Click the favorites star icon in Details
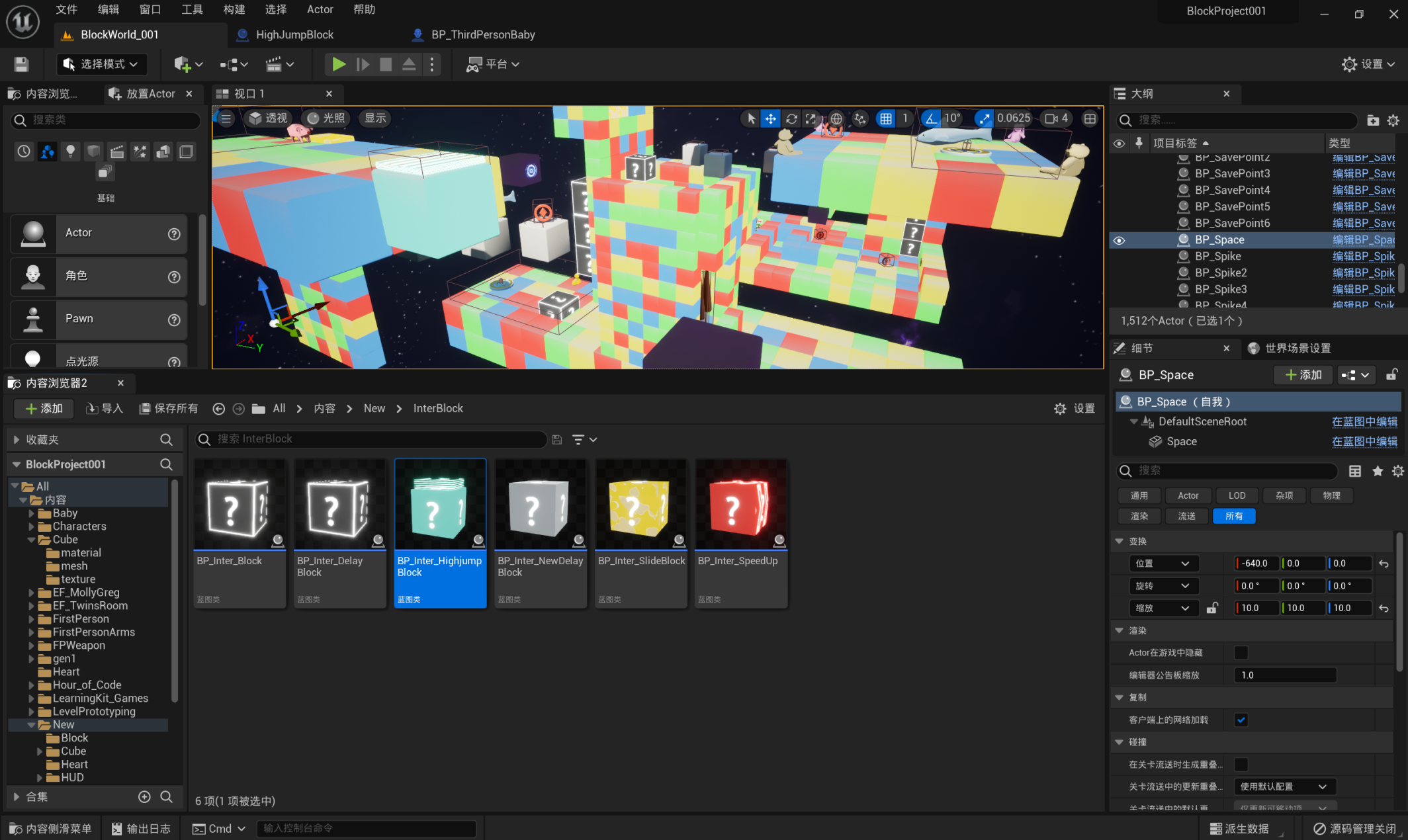Screen dimensions: 1408x840 pyautogui.click(x=1378, y=470)
